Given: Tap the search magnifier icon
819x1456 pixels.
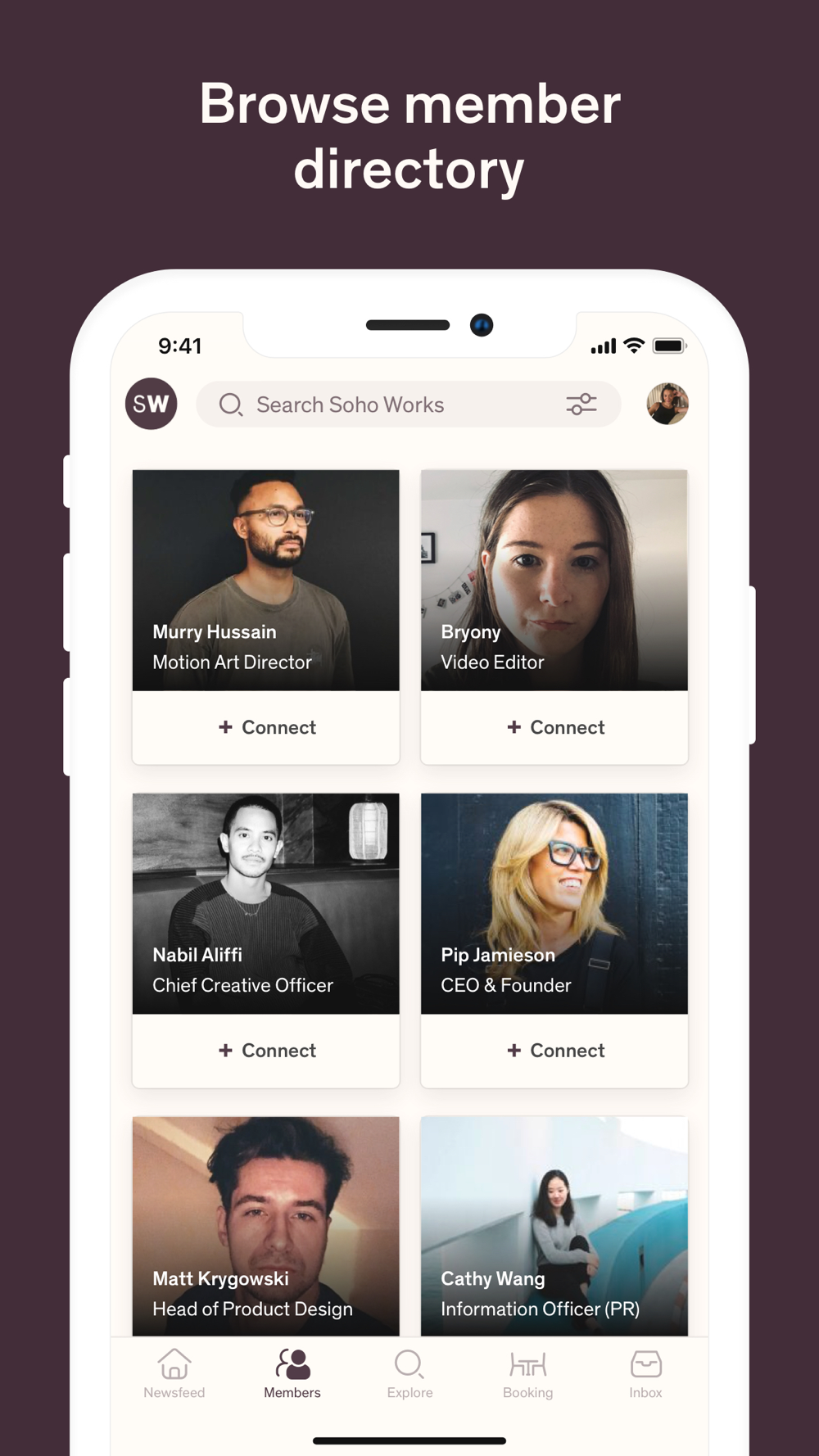Looking at the screenshot, I should point(231,405).
